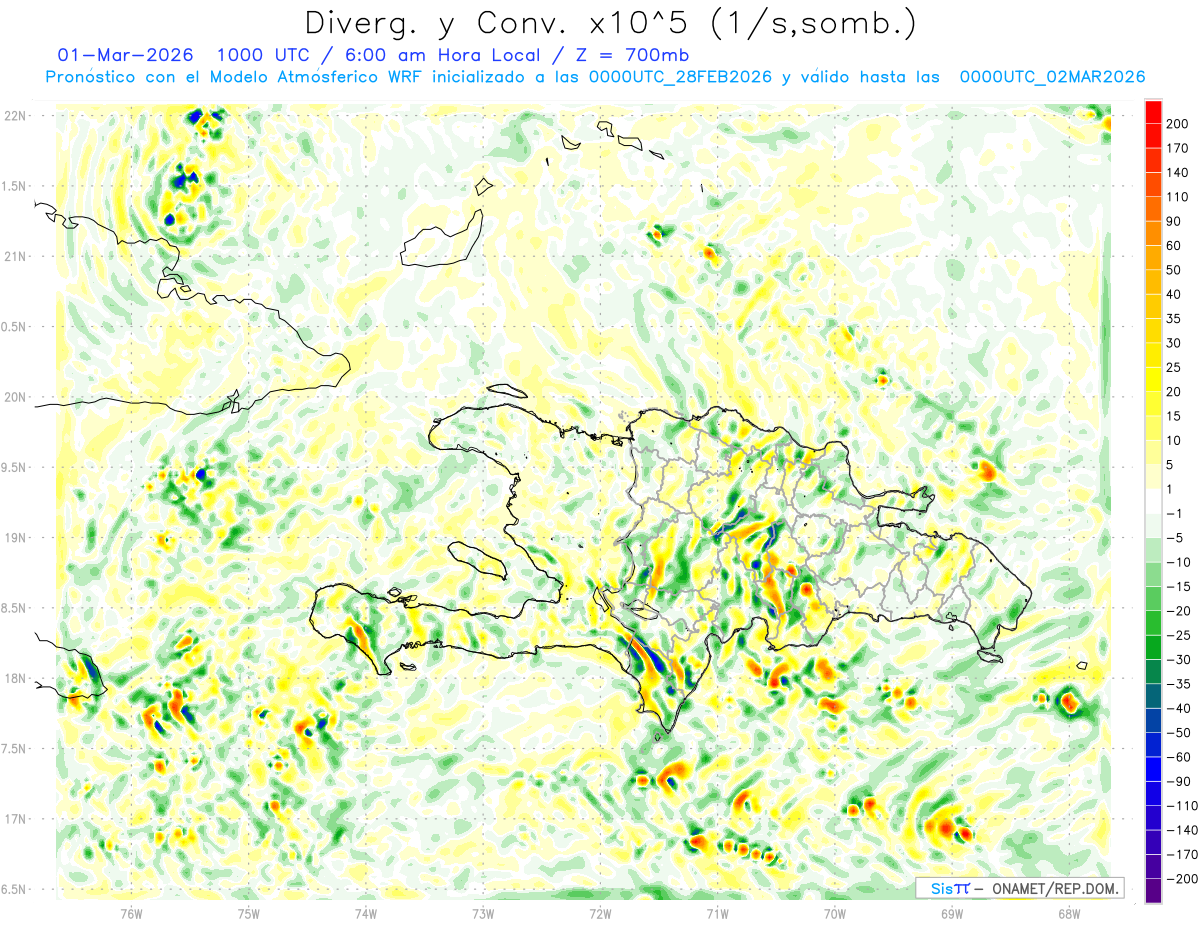Click the '-1' color scale value
1200x927 pixels.
(1174, 513)
